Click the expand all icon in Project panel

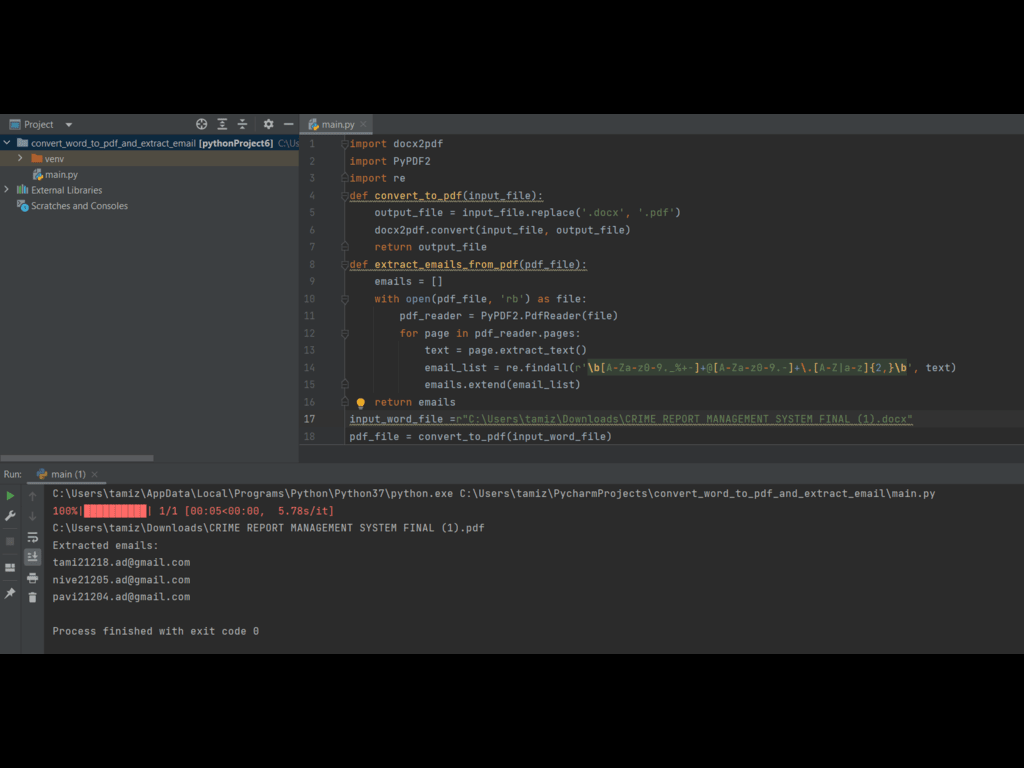click(222, 124)
